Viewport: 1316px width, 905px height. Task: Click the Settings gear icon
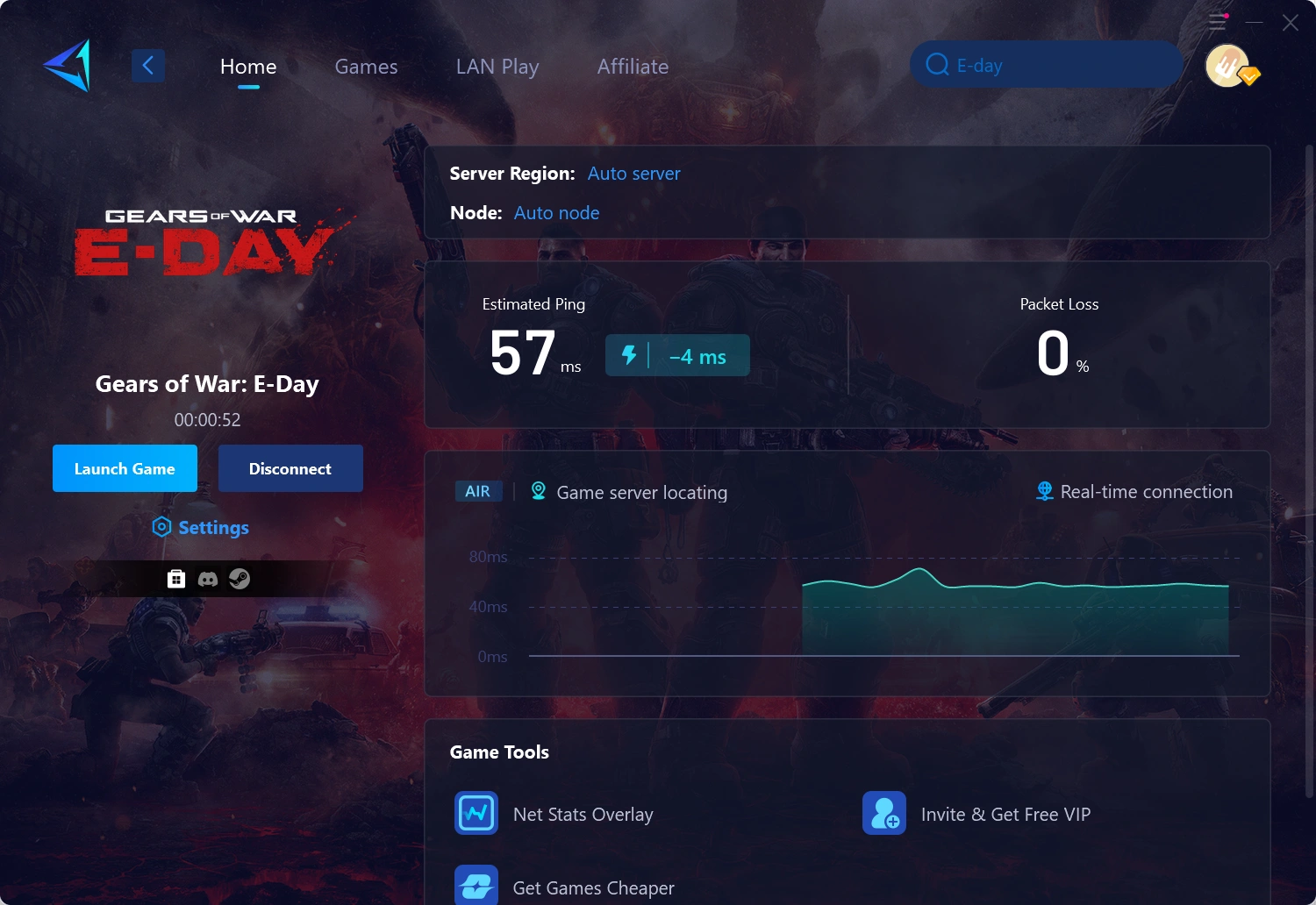(x=161, y=526)
